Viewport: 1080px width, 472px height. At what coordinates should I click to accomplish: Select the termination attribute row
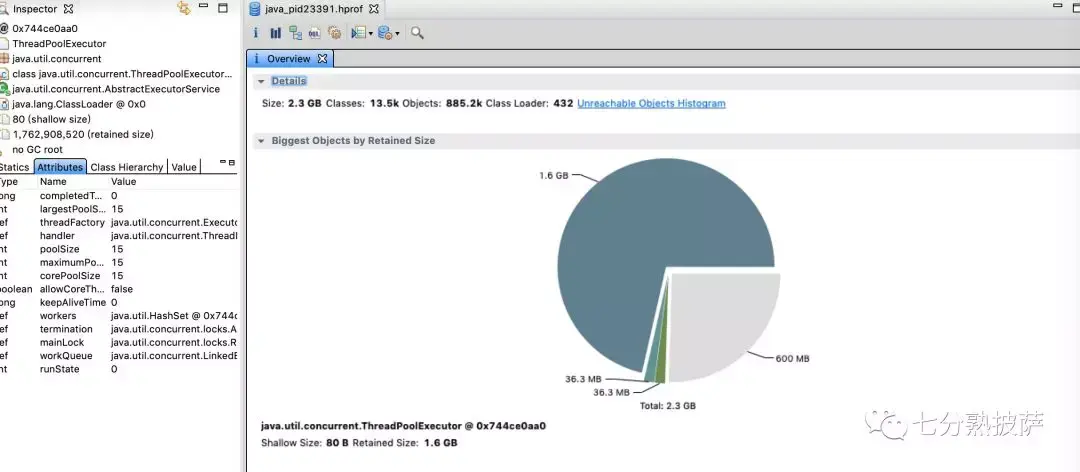pyautogui.click(x=118, y=329)
